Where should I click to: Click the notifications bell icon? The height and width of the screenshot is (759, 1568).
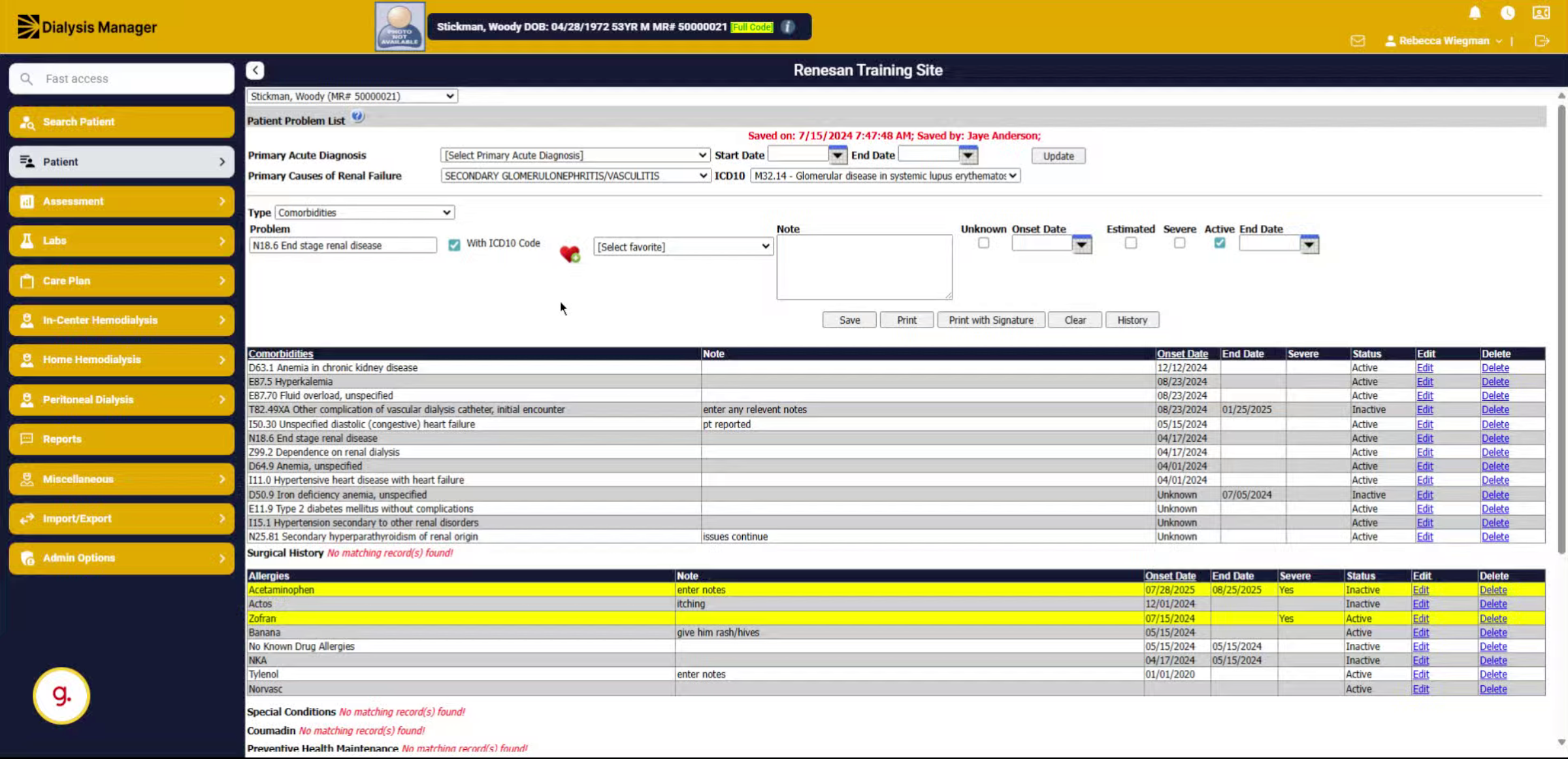coord(1475,12)
